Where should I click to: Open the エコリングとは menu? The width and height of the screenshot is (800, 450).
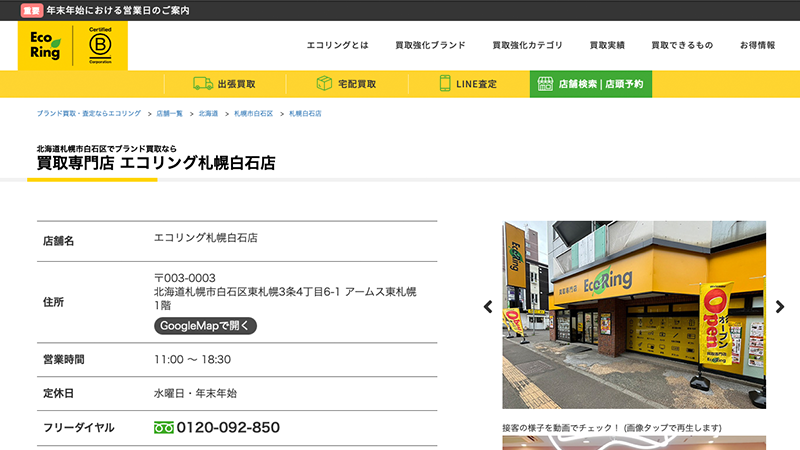click(x=337, y=45)
